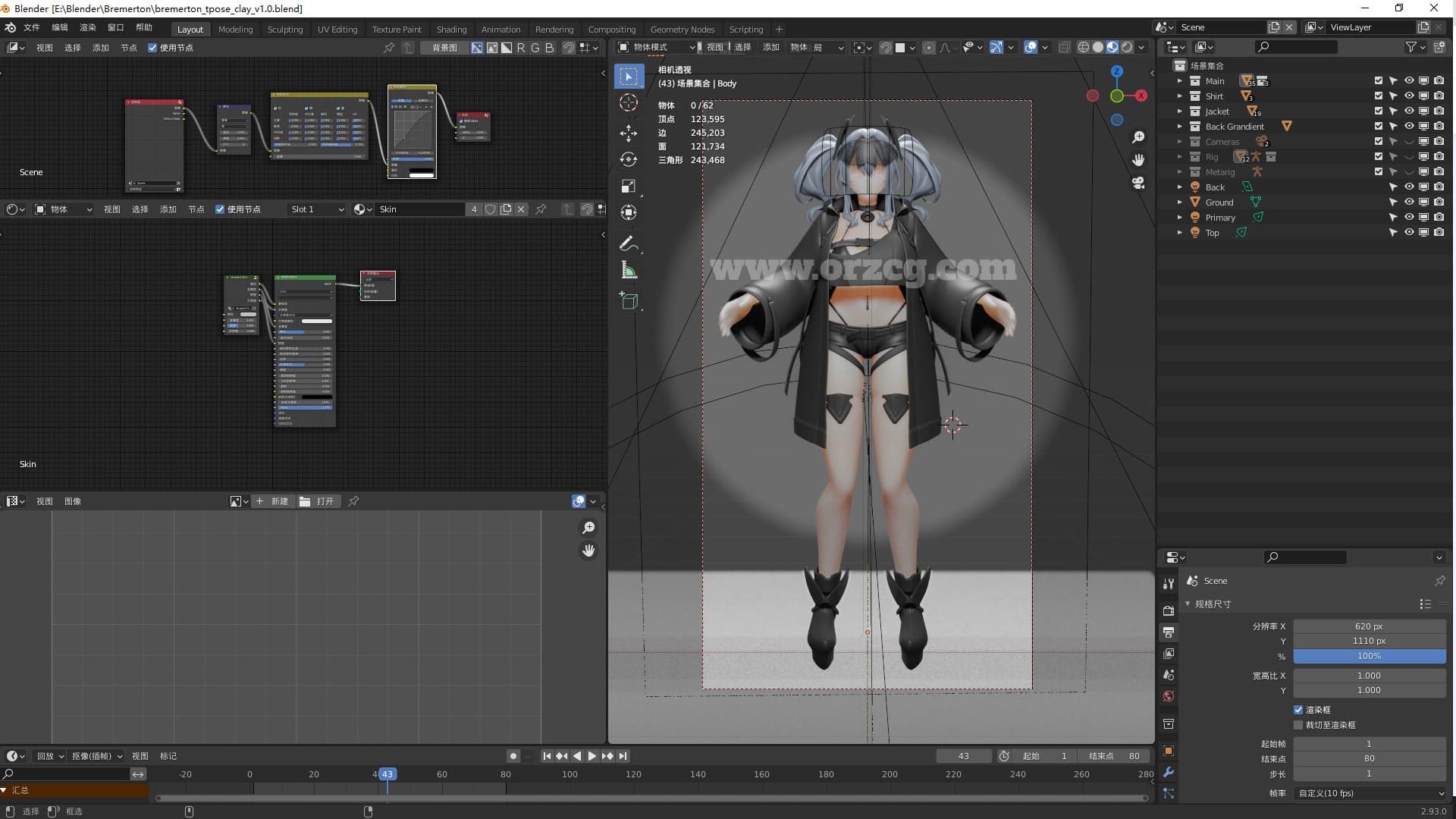1456x819 pixels.
Task: Toggle camera view with camera icon
Action: click(1138, 183)
